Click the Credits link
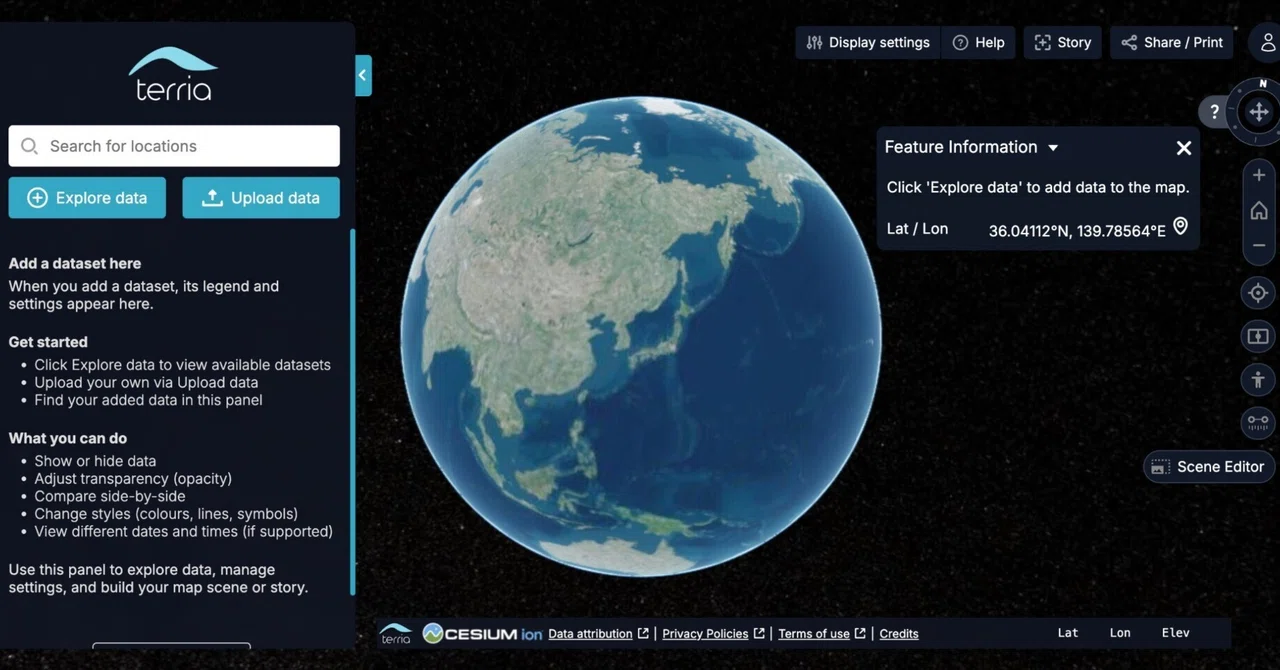1280x670 pixels. click(x=899, y=633)
